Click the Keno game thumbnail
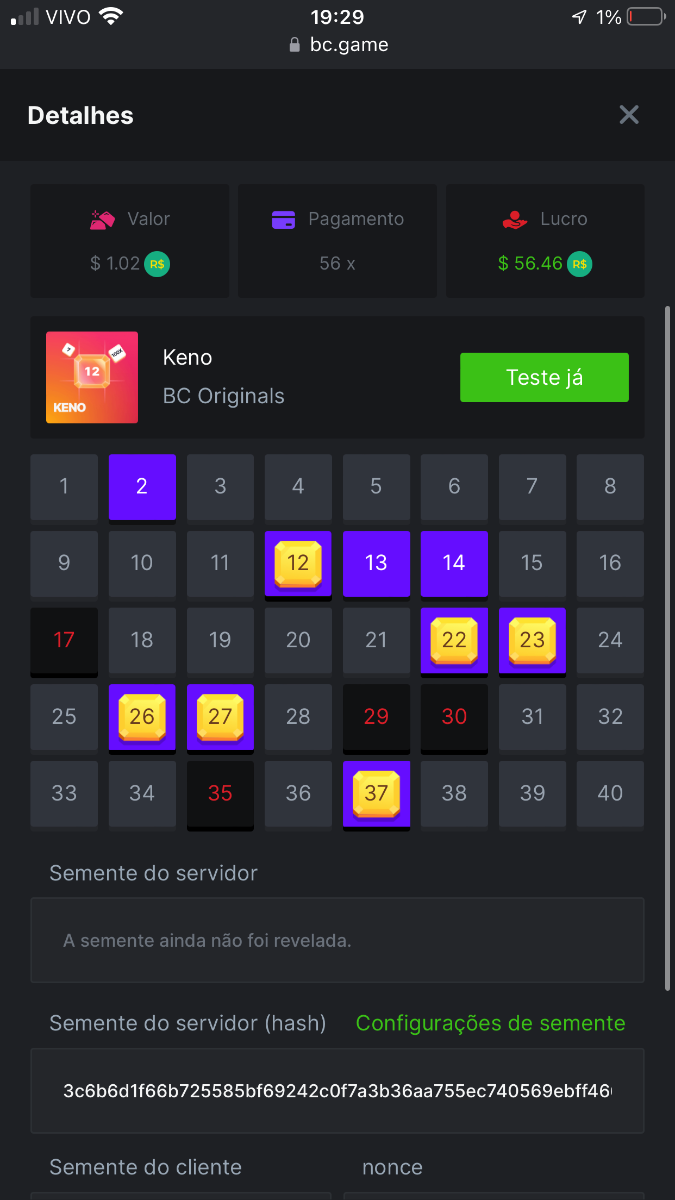 coord(92,377)
